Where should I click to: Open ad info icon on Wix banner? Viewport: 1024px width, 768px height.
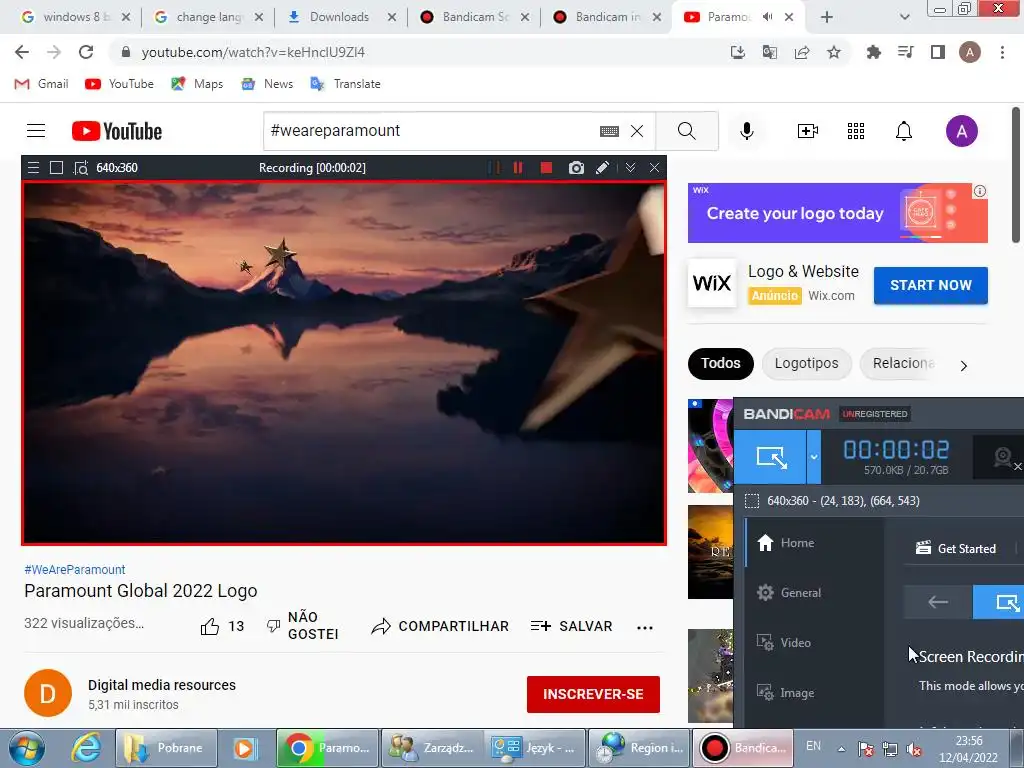coord(980,191)
